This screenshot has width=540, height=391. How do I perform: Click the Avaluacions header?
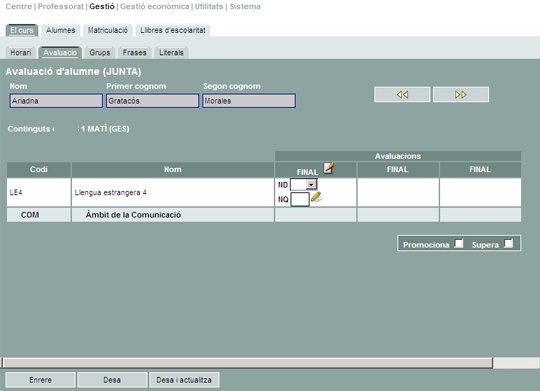coord(398,156)
